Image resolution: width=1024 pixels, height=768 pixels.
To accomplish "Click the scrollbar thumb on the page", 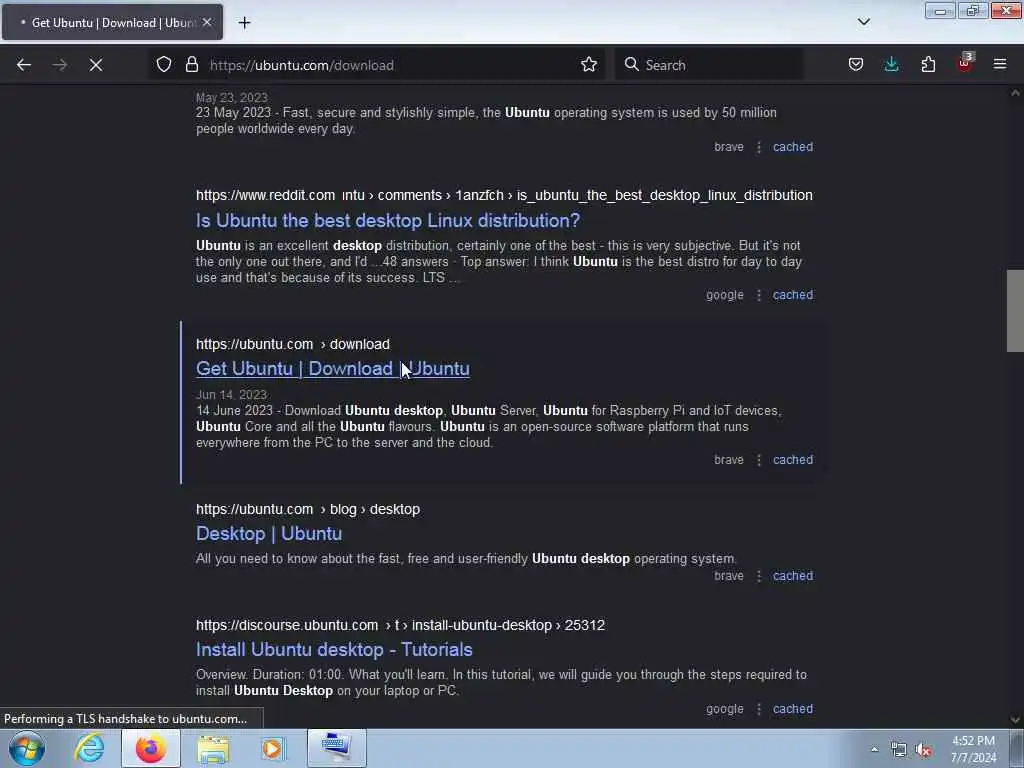I will coord(1015,310).
